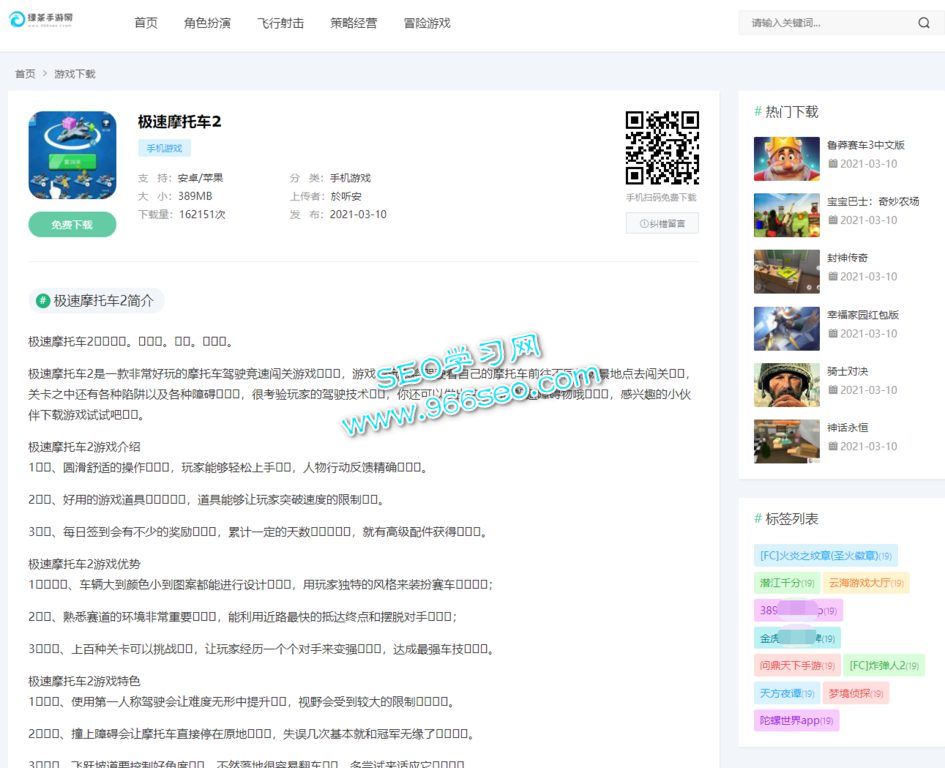This screenshot has height=768, width=945.
Task: Click the 骑士对决 thumbnail
Action: tap(786, 385)
